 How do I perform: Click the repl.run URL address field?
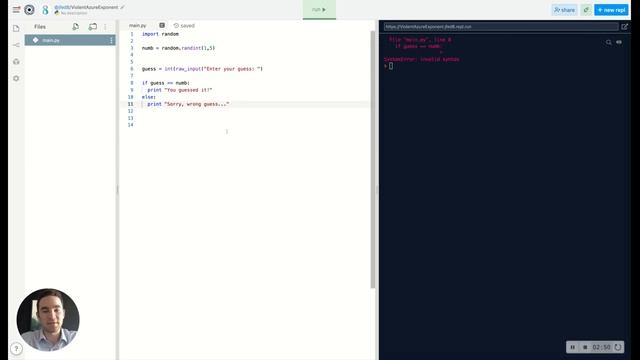click(501, 27)
